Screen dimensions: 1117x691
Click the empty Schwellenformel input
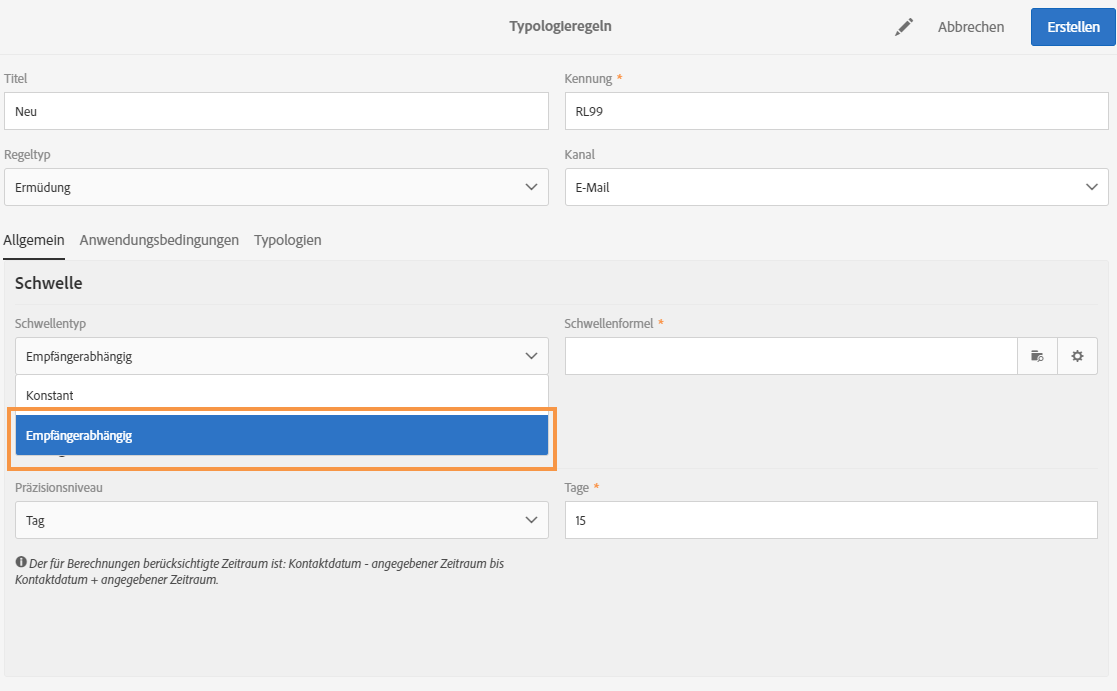[791, 356]
